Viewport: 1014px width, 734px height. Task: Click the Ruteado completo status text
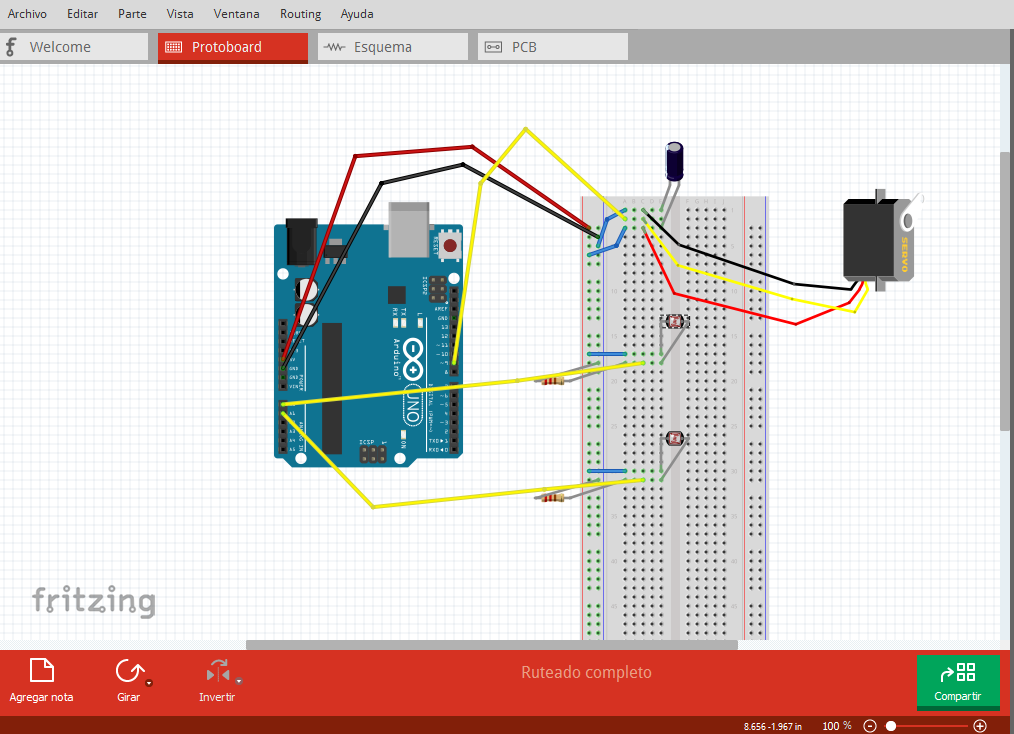pos(587,673)
